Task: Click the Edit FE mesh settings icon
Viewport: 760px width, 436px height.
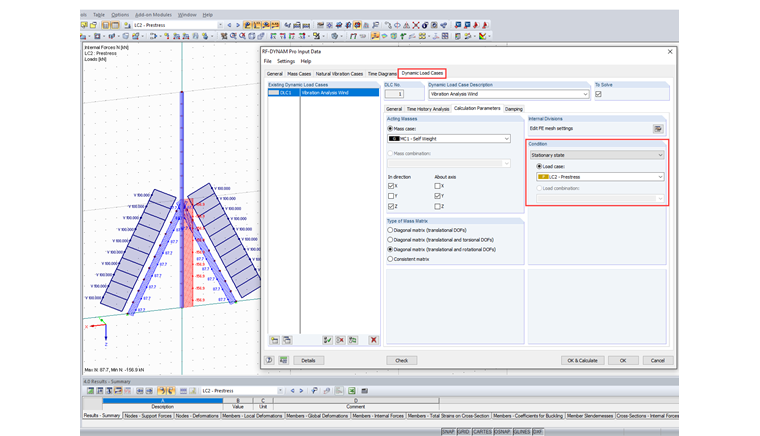Action: coord(658,129)
